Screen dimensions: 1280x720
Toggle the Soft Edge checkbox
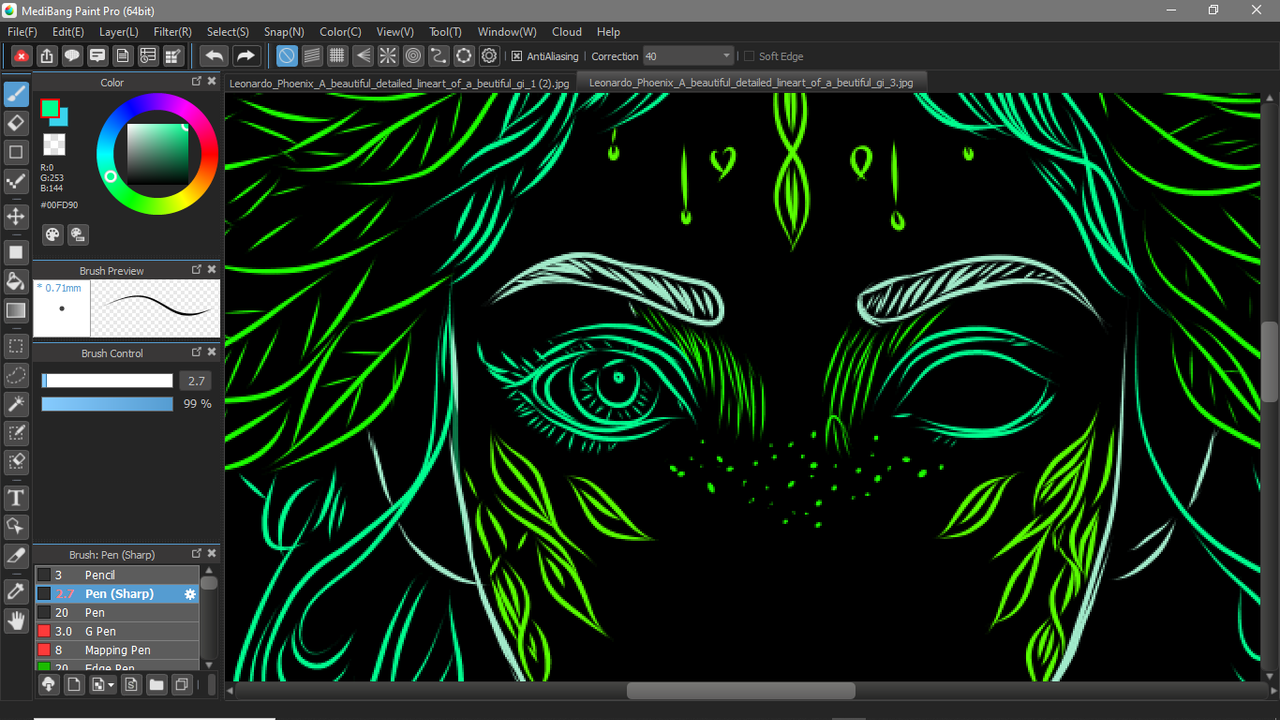click(x=749, y=56)
